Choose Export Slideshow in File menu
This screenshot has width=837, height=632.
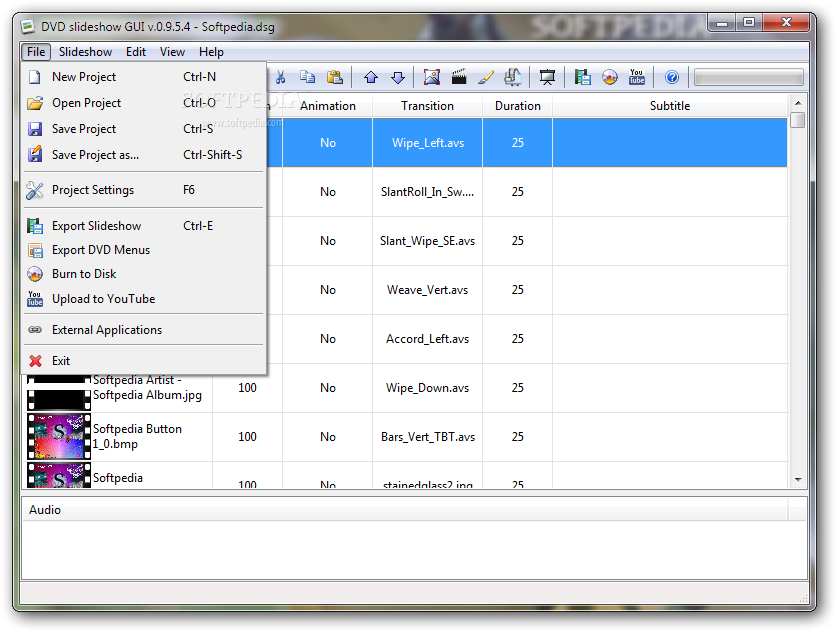144,226
